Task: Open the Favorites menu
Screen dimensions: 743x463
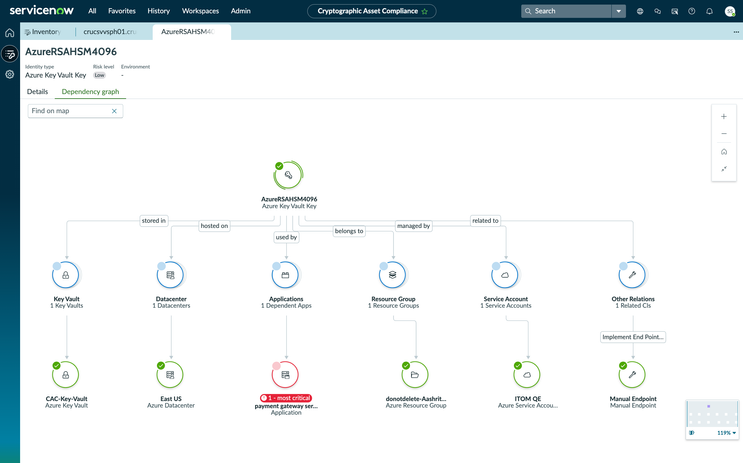Action: [122, 11]
